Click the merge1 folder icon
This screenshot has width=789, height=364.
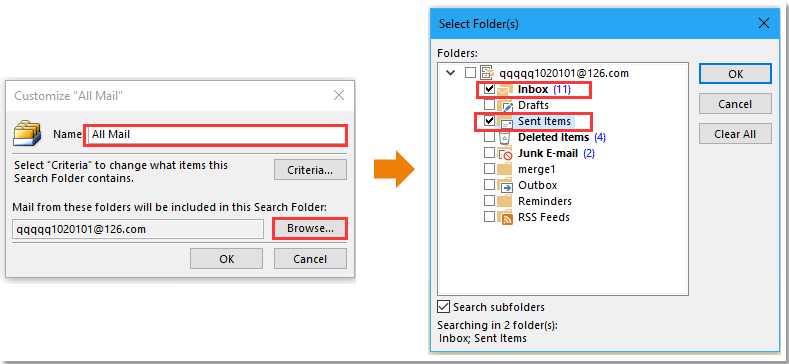click(505, 169)
